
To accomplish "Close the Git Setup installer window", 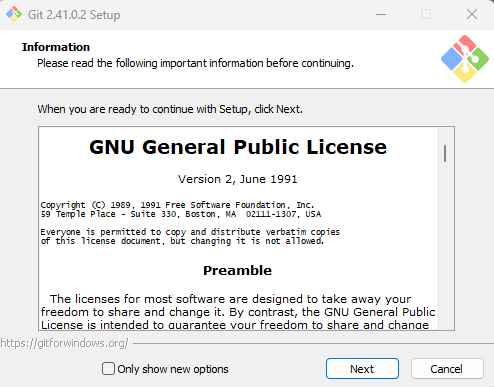I will 472,14.
